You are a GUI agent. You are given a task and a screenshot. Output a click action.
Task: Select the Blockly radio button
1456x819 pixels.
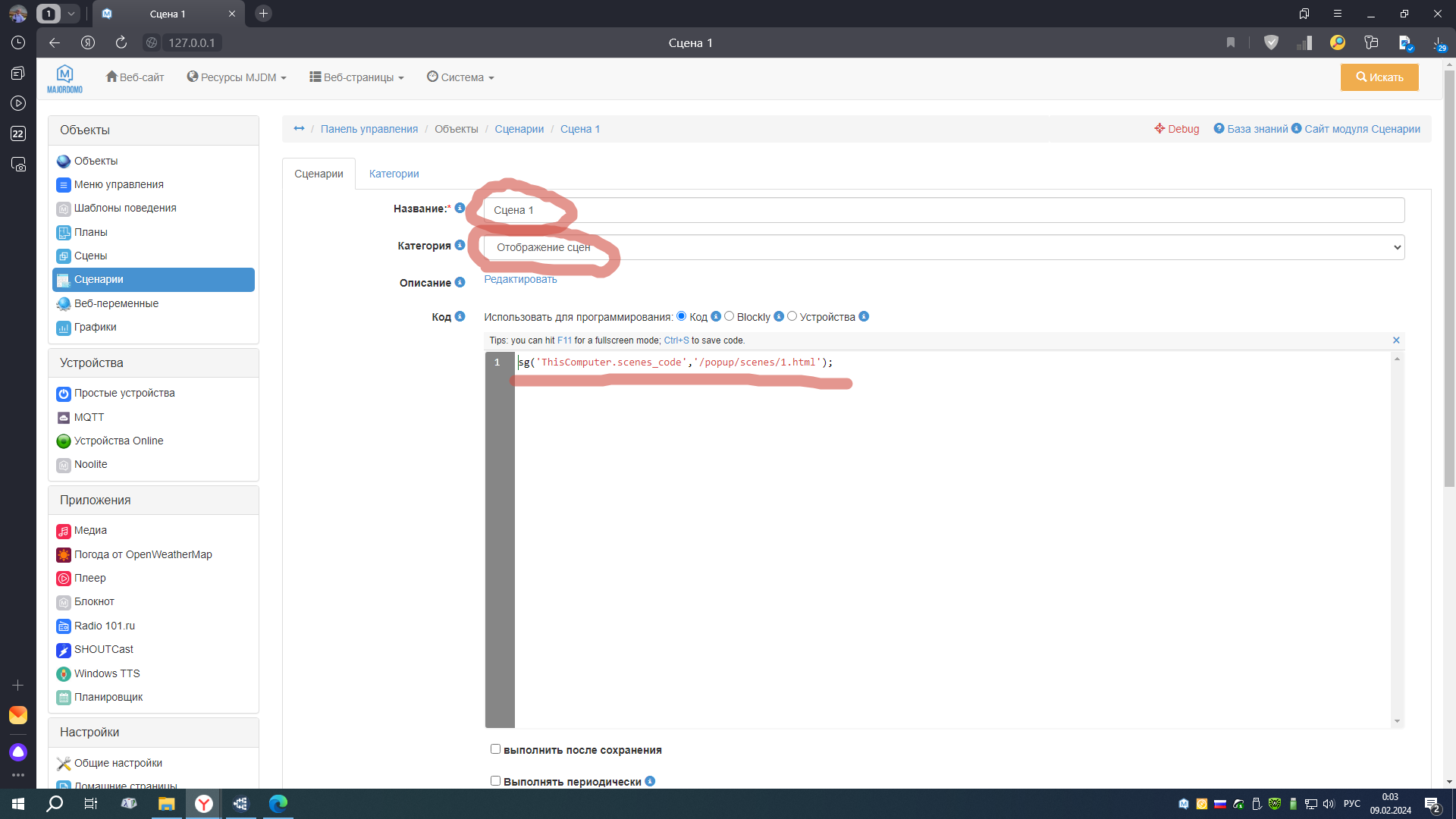(729, 316)
